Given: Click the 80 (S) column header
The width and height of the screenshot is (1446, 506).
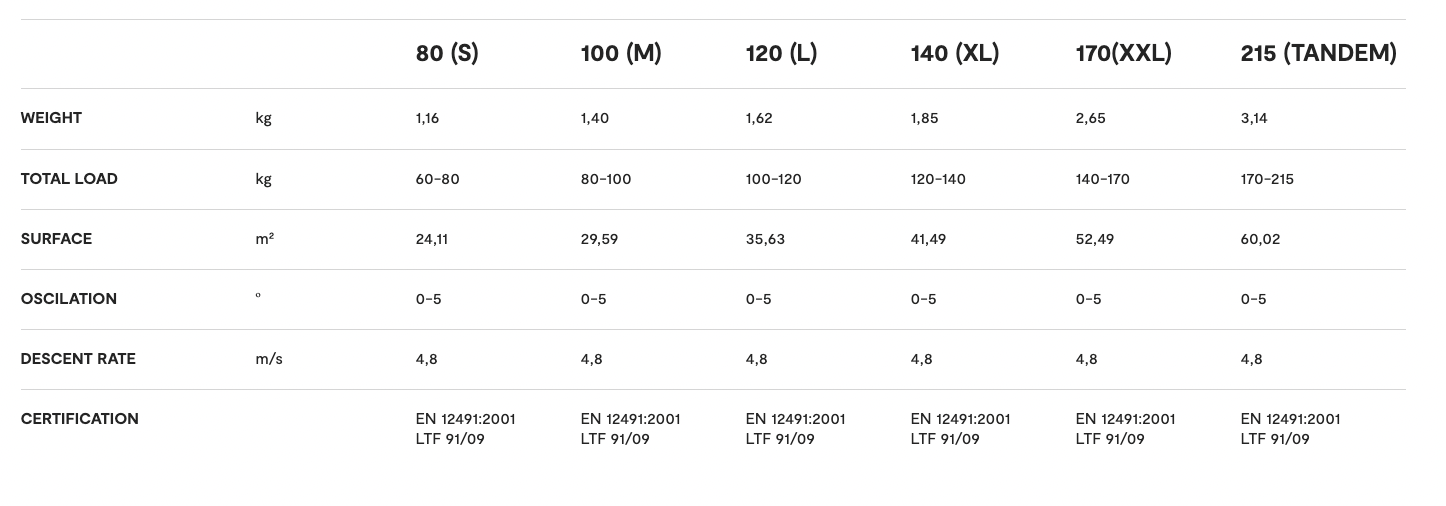Looking at the screenshot, I should click(447, 54).
